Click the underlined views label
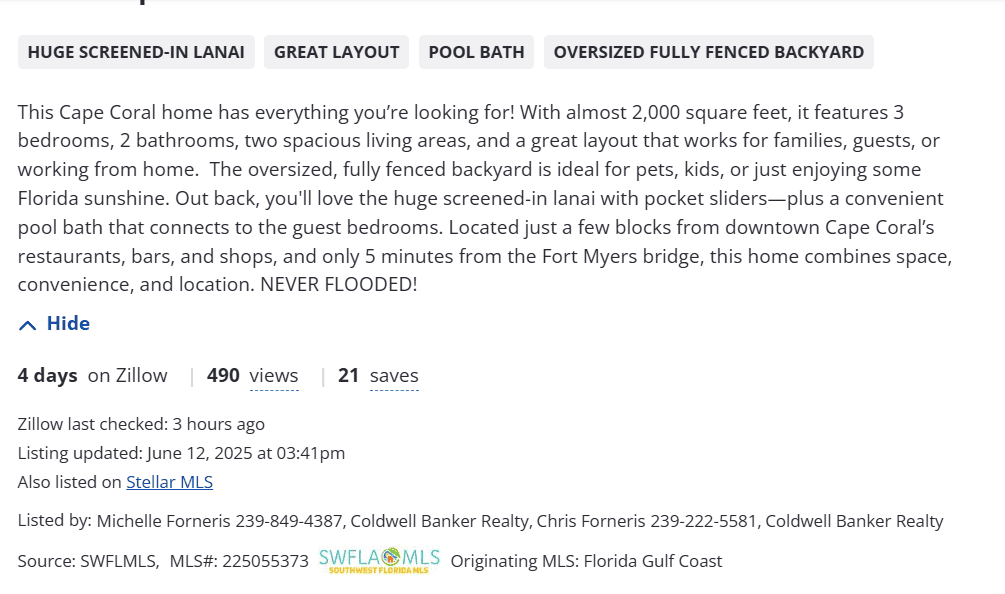 274,376
